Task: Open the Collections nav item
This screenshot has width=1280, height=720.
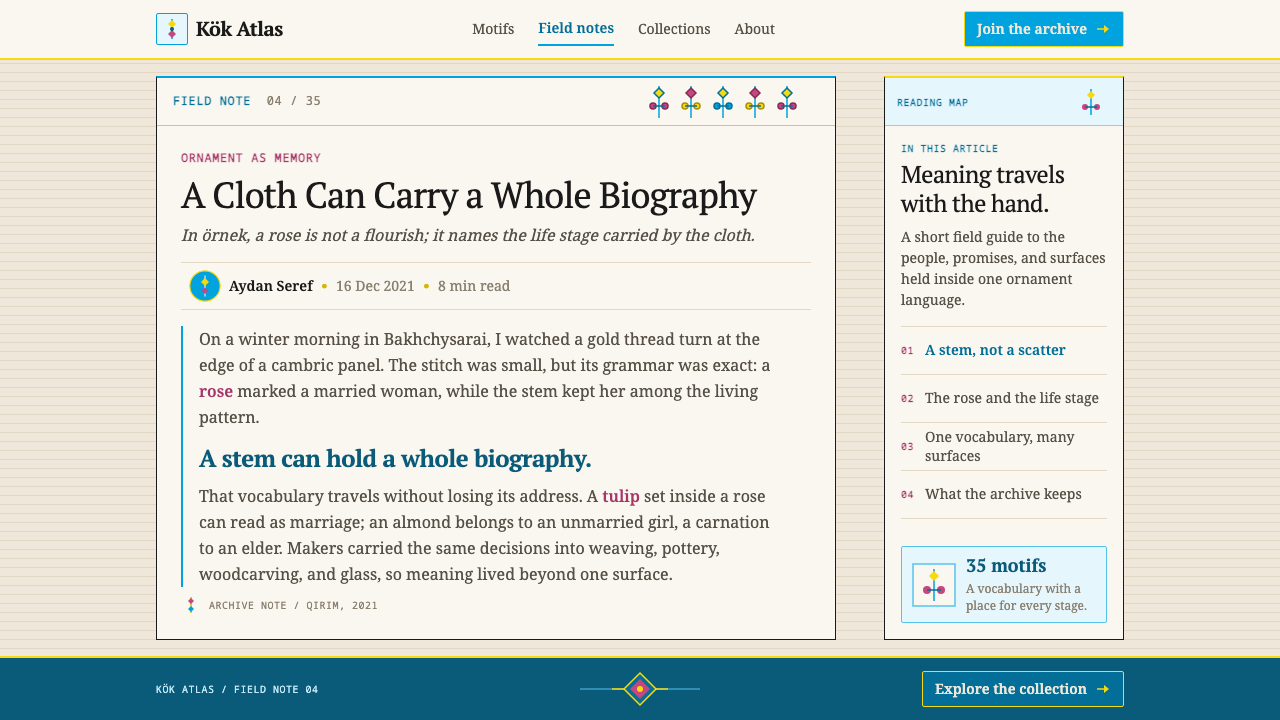Action: pos(674,29)
